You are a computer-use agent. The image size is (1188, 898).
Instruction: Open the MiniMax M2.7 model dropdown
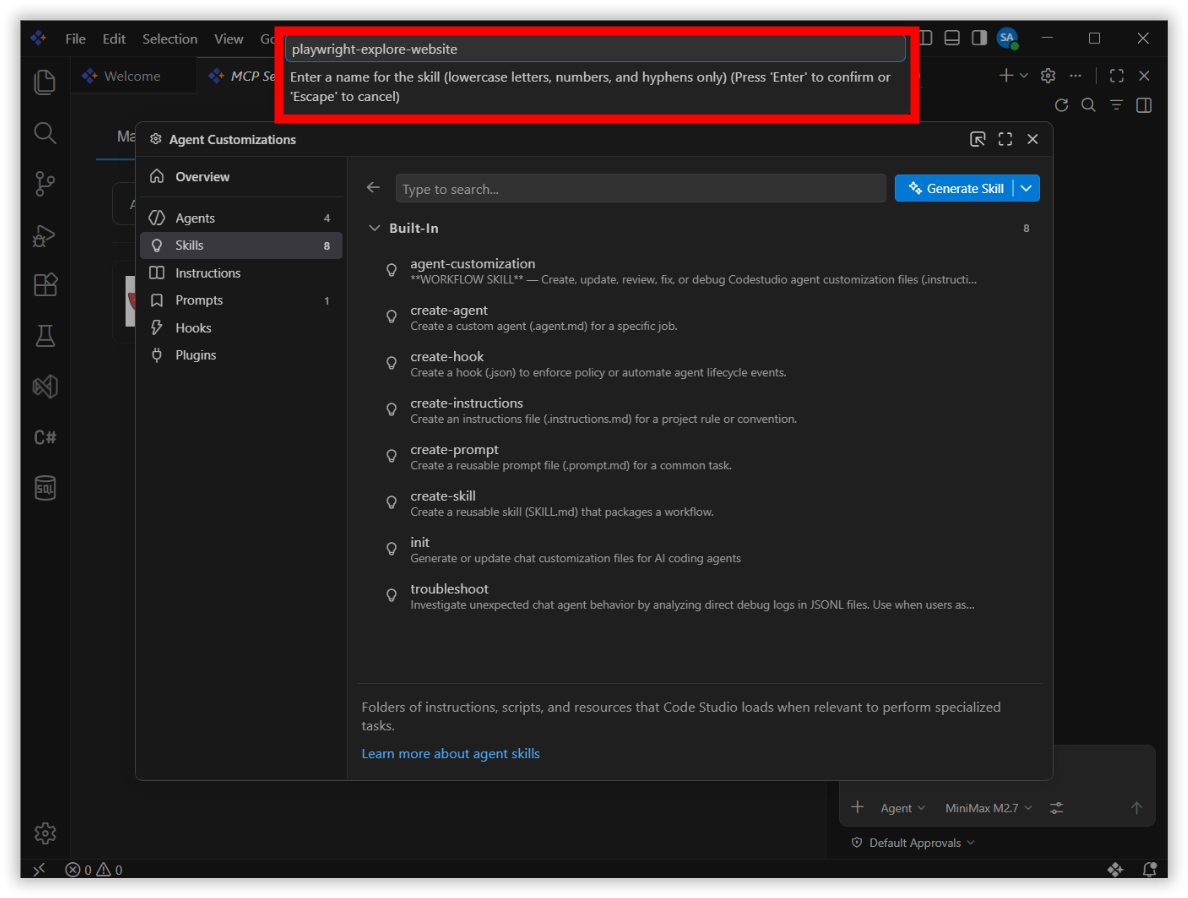(989, 808)
